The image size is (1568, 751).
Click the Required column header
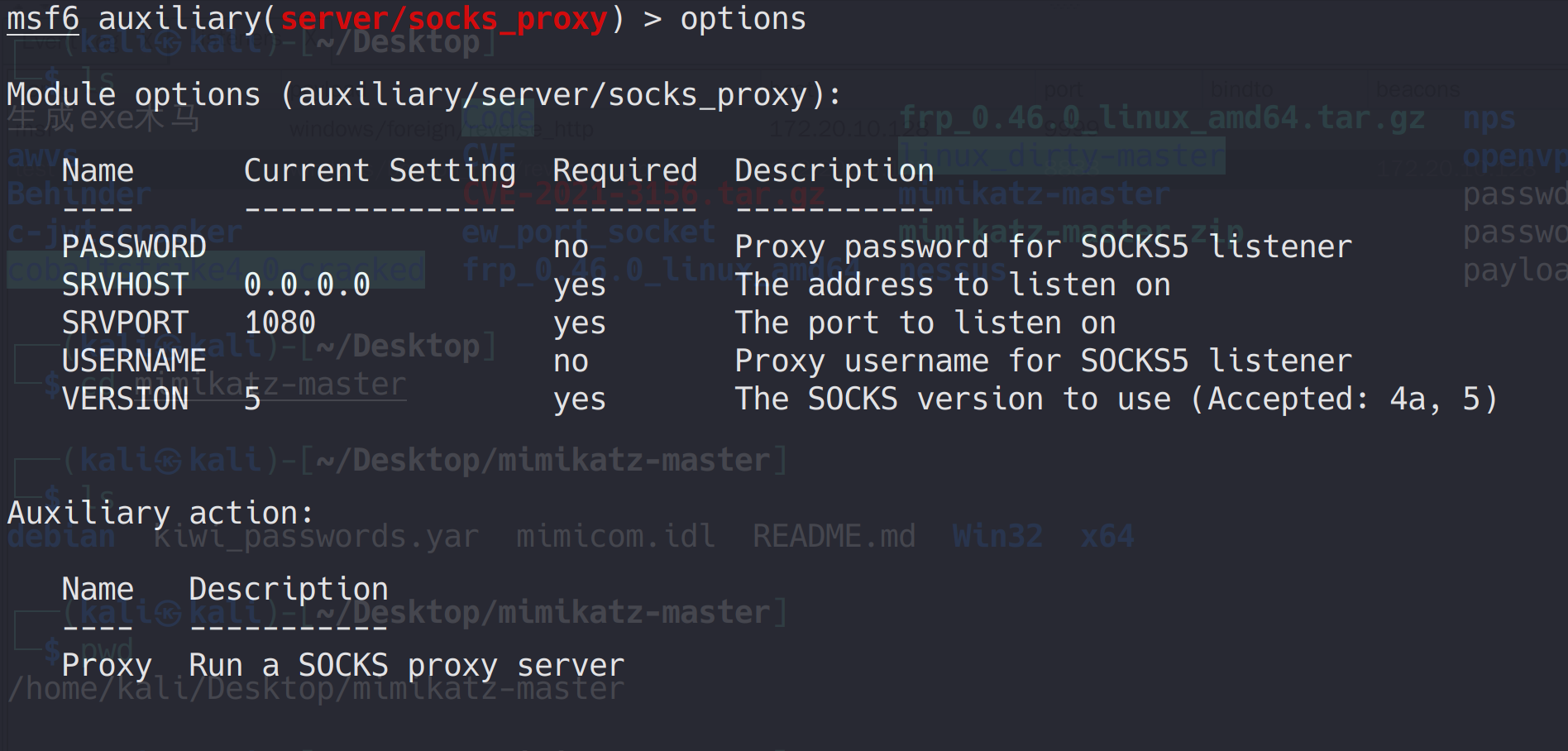click(624, 171)
